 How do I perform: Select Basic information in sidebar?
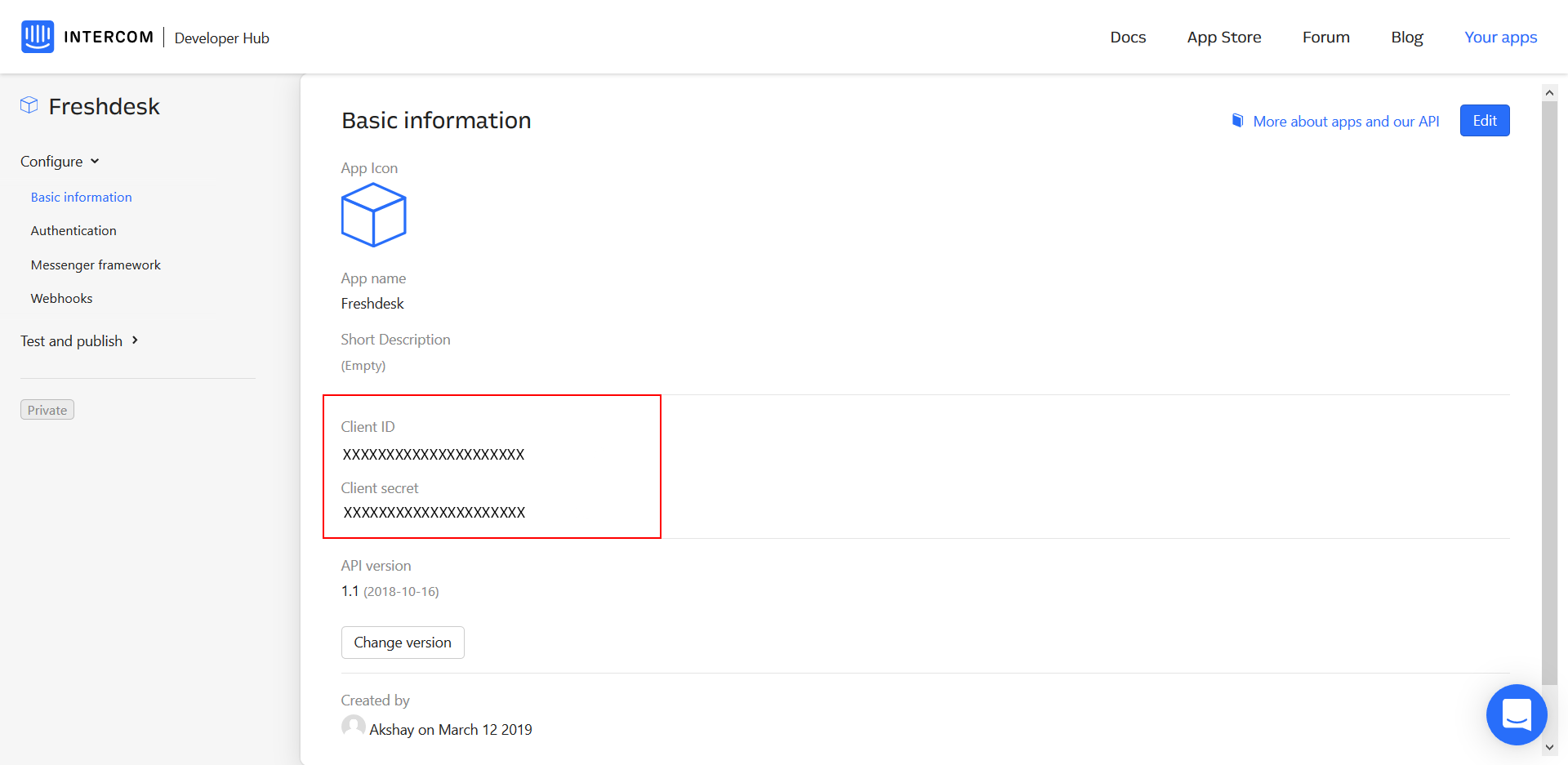point(81,198)
